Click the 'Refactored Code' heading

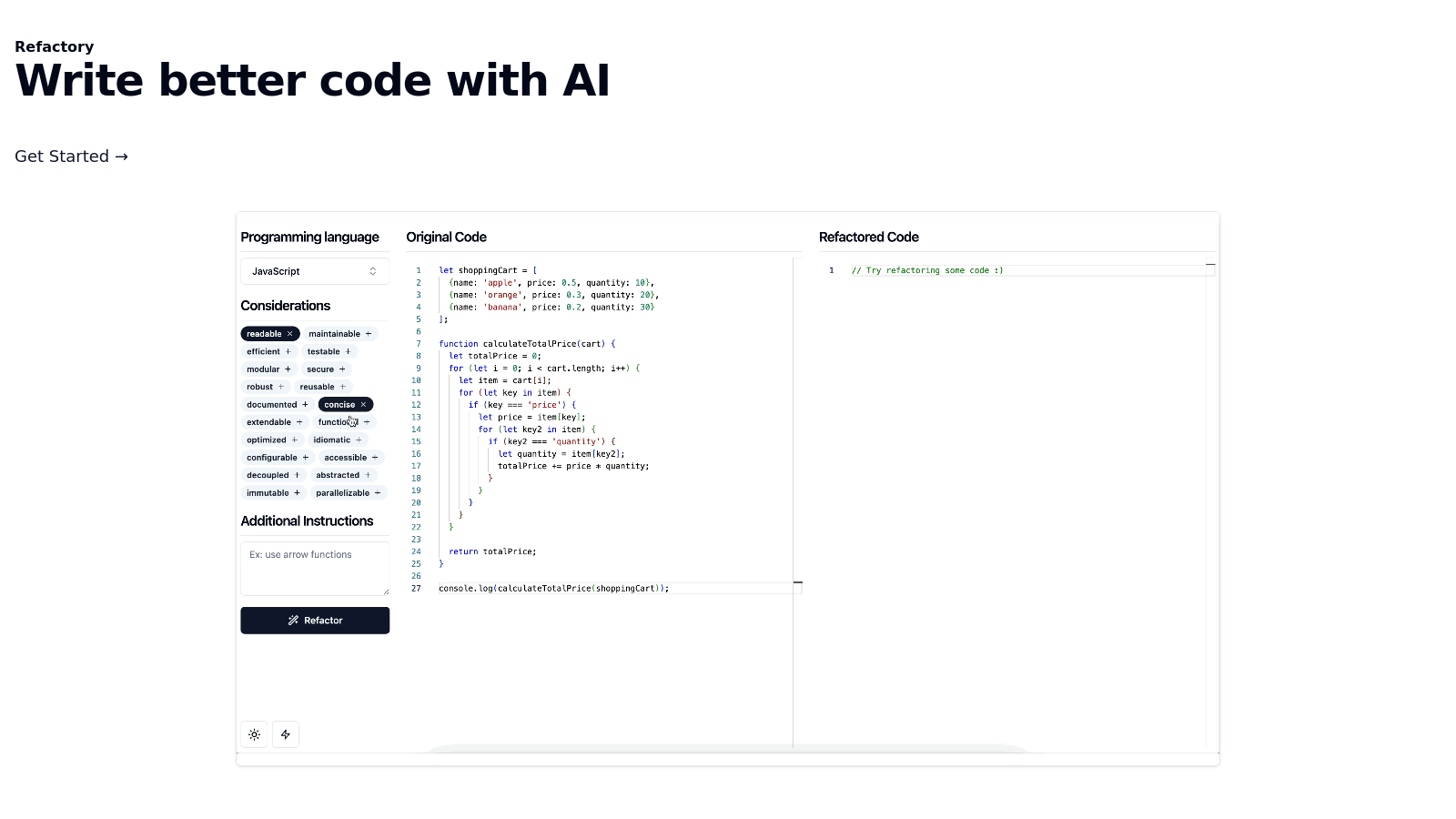tap(869, 237)
